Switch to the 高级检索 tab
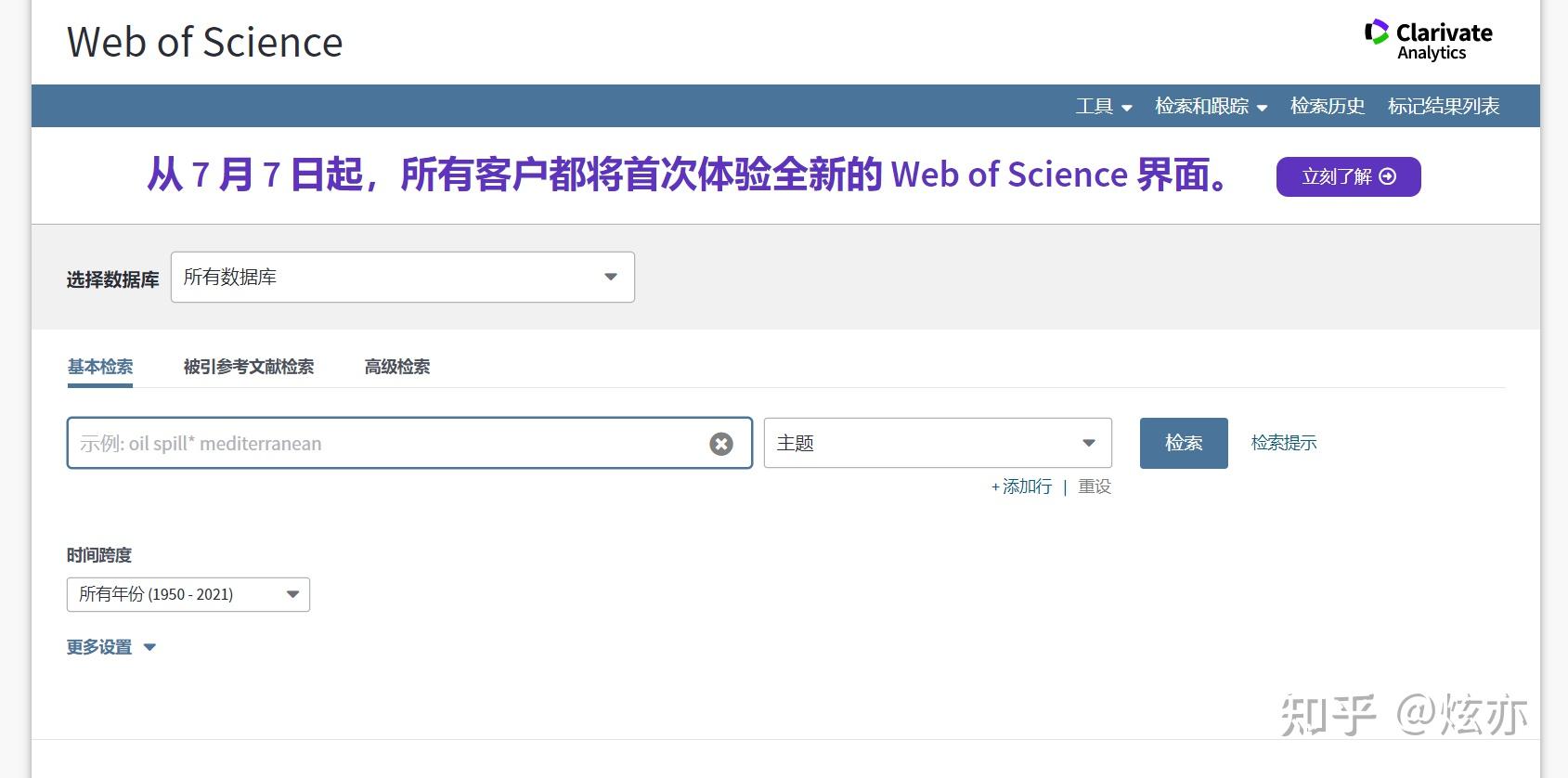Image resolution: width=1568 pixels, height=778 pixels. pos(397,367)
